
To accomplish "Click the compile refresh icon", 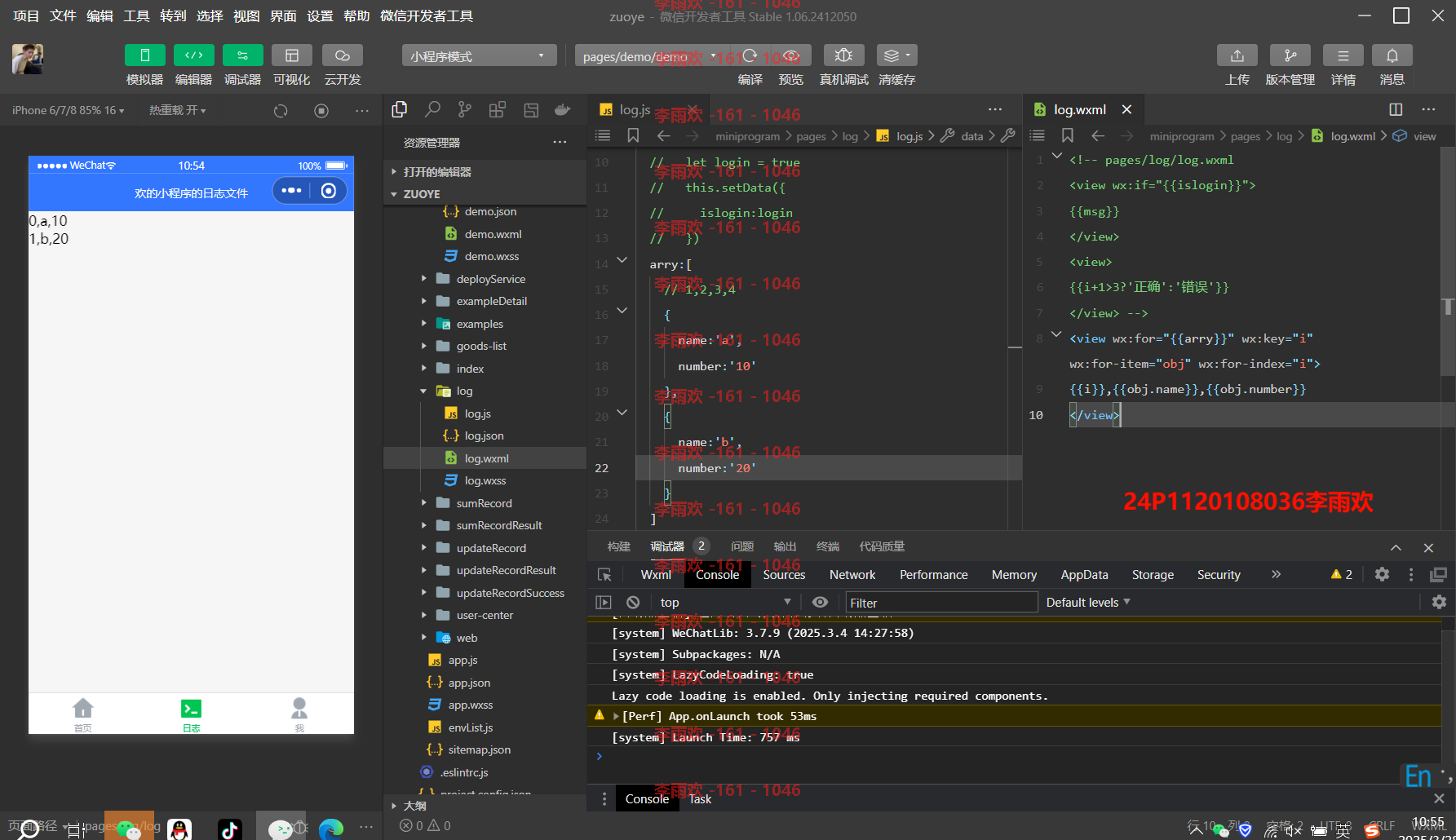I will [750, 55].
